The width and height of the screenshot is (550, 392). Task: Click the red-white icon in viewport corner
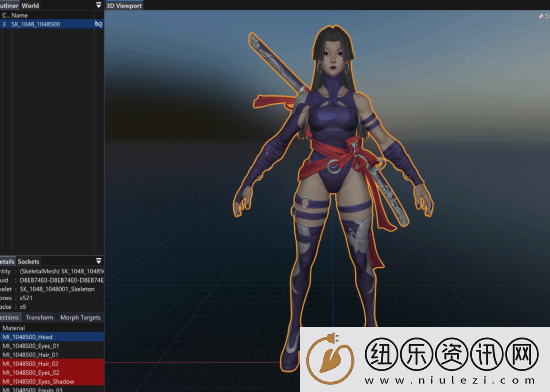point(541,16)
